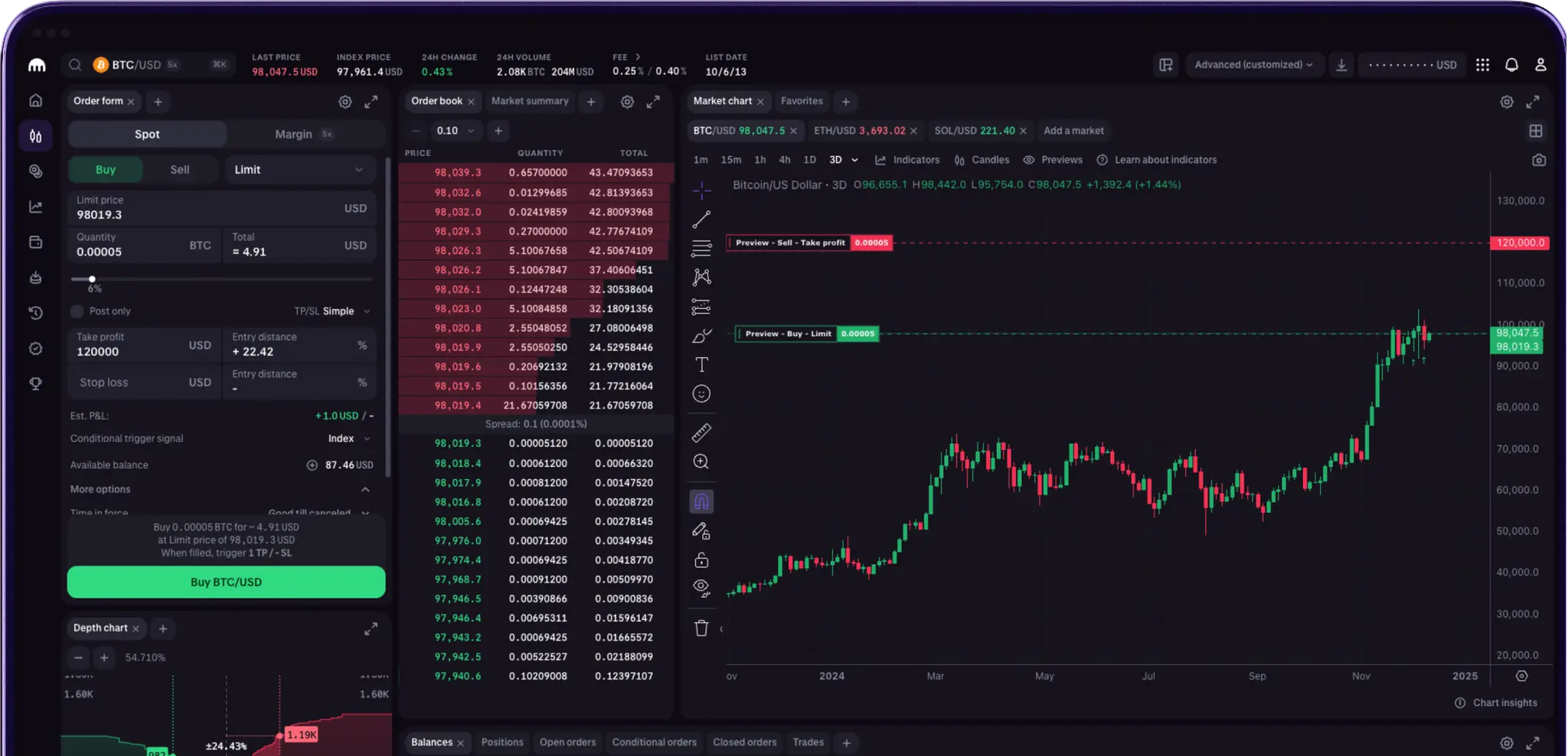Toggle drawings visibility eye icon
The height and width of the screenshot is (756, 1568).
pos(701,588)
